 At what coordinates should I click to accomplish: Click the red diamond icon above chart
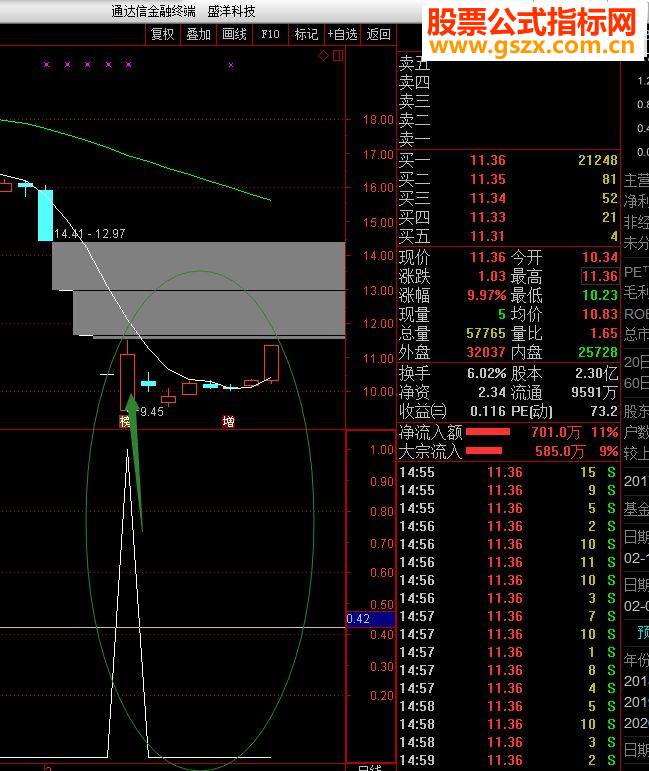coord(324,56)
